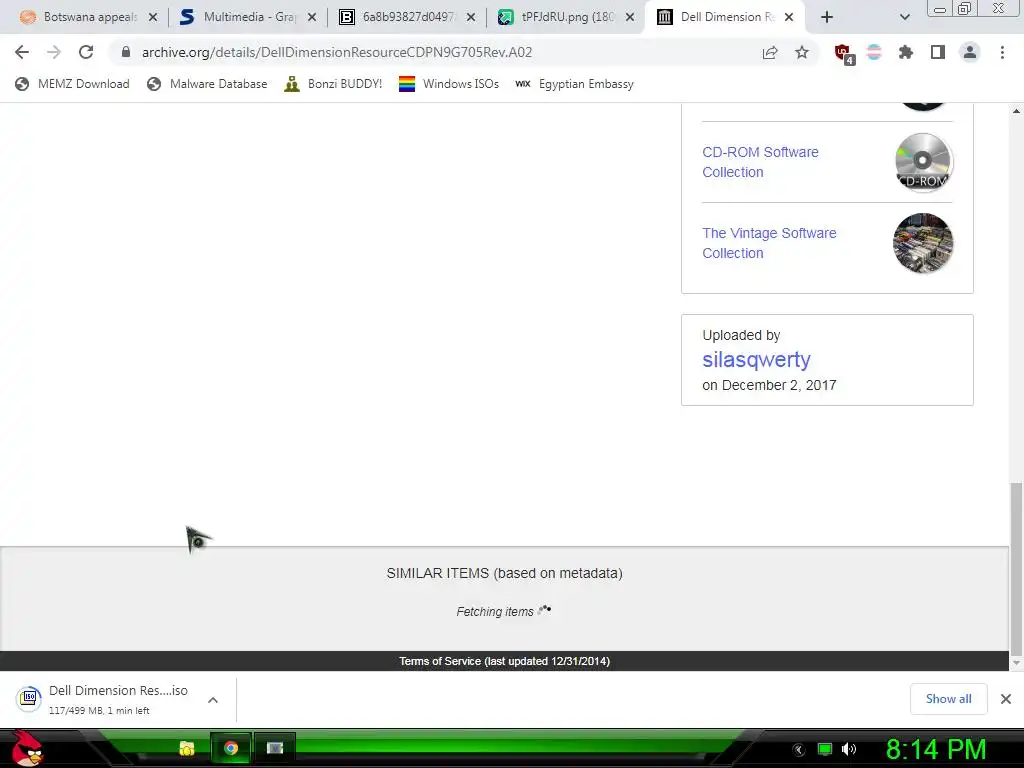View site info via the lock icon
The width and height of the screenshot is (1024, 768).
[x=126, y=52]
